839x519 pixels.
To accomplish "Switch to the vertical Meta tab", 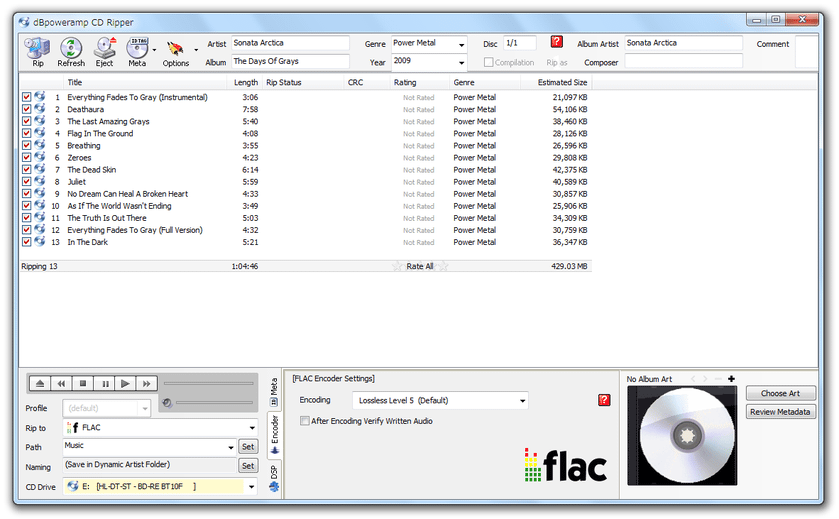I will pos(274,392).
